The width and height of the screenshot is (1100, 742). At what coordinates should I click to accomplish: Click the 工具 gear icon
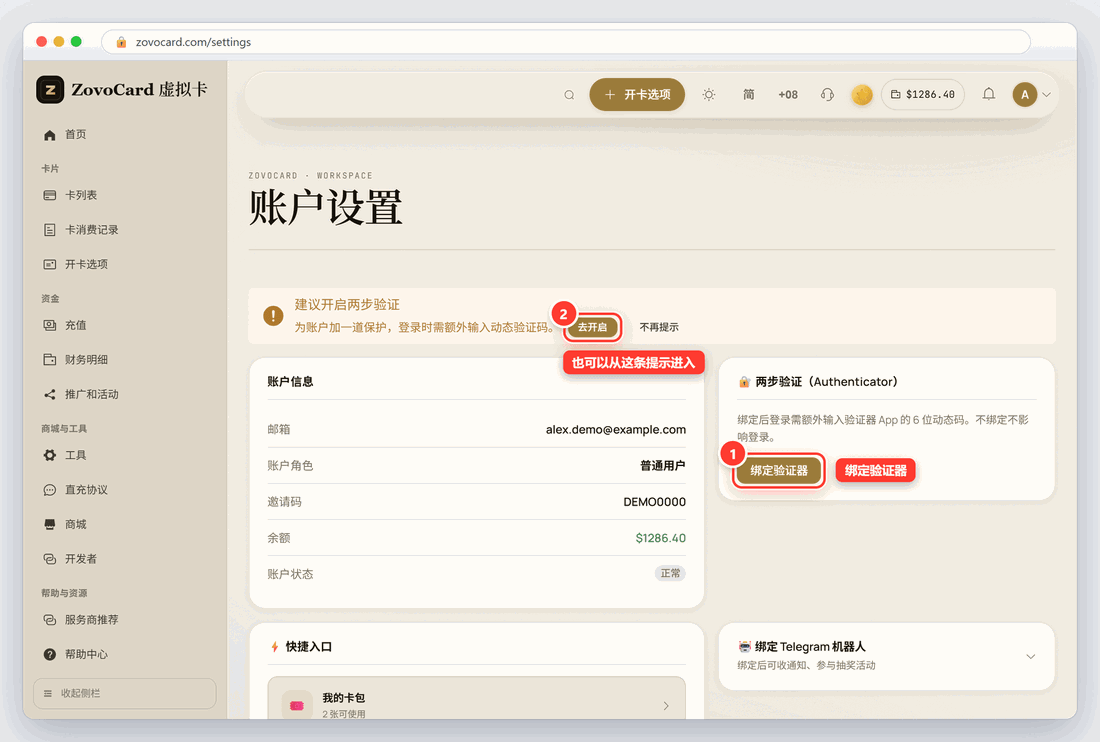(50, 455)
